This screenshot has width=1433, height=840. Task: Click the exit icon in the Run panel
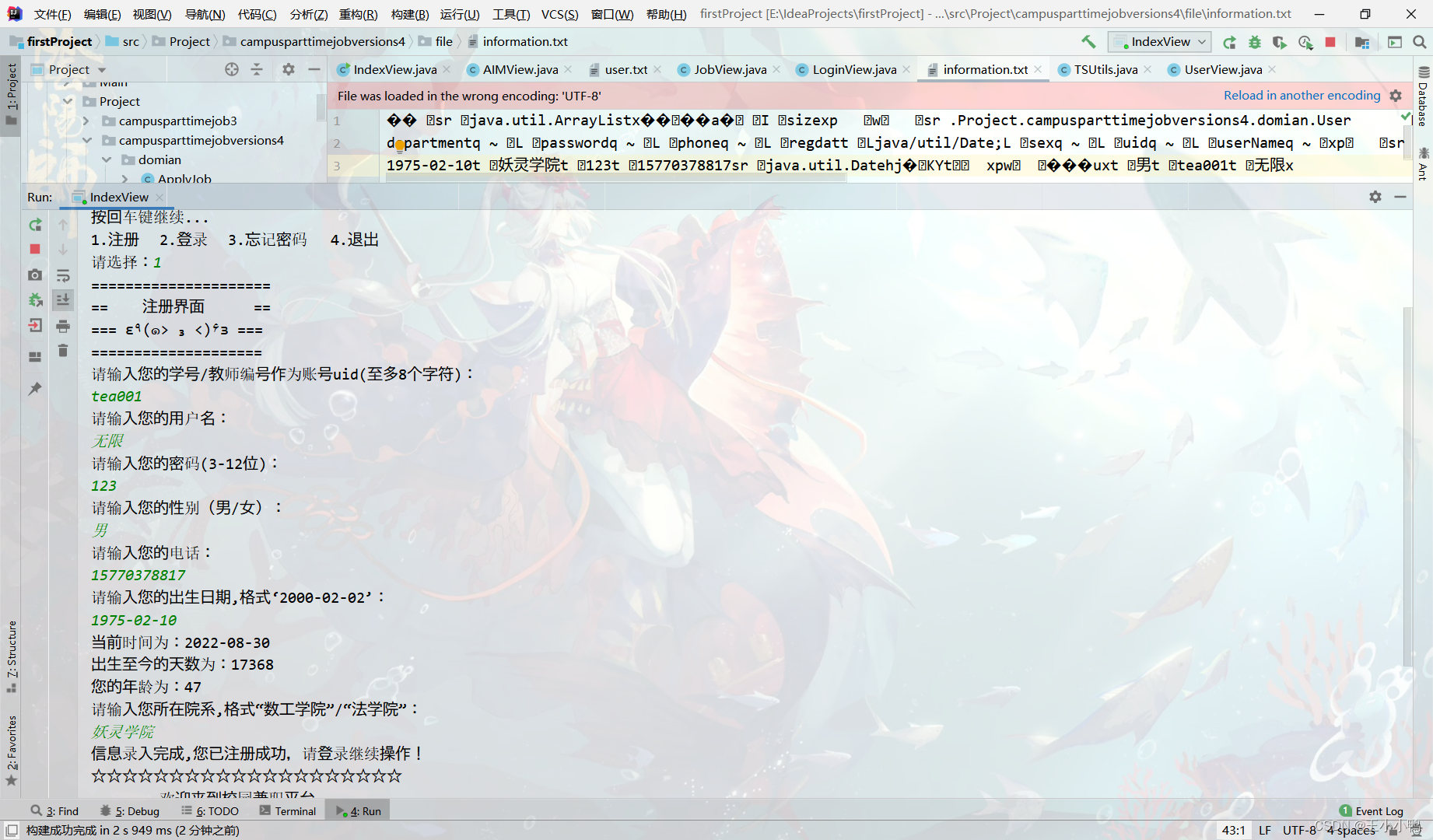coord(35,325)
